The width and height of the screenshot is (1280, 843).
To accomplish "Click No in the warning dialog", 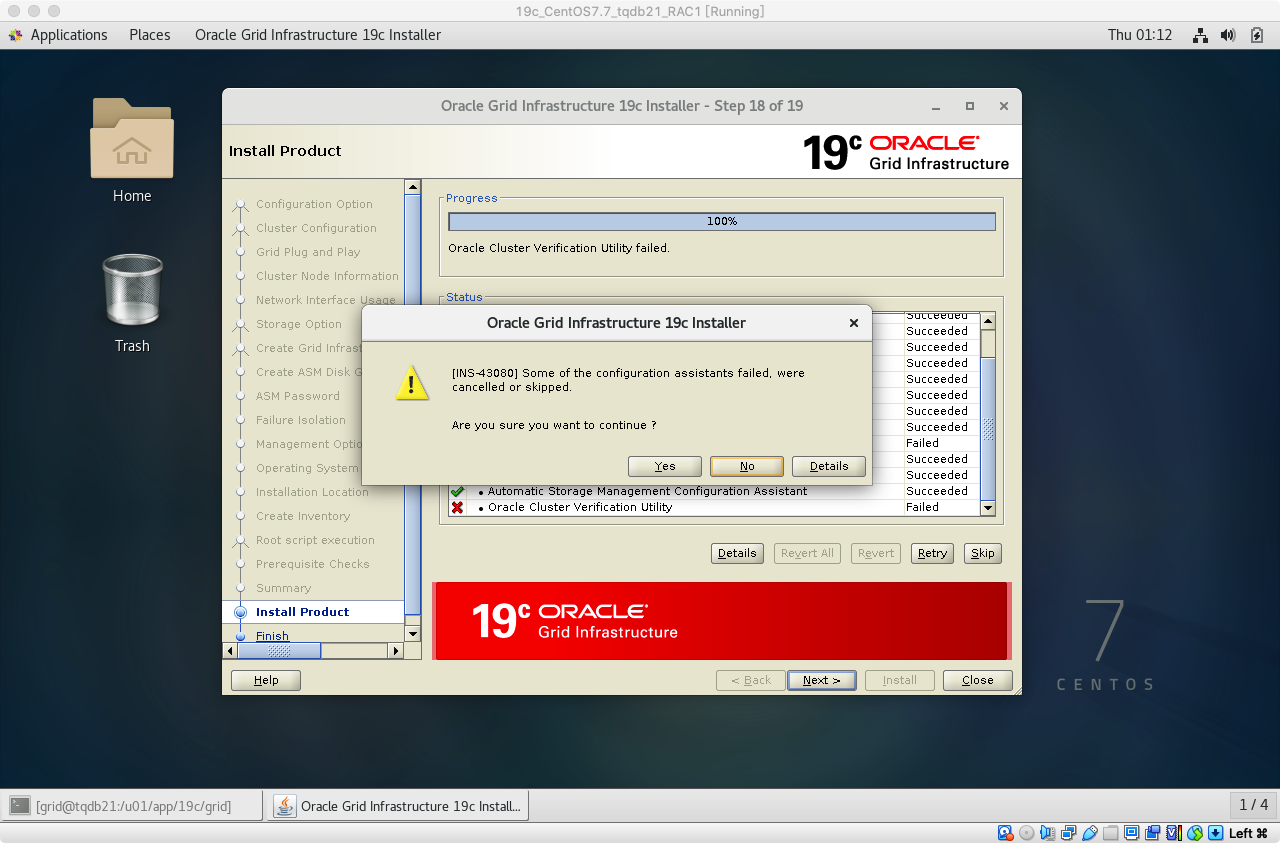I will pos(747,466).
